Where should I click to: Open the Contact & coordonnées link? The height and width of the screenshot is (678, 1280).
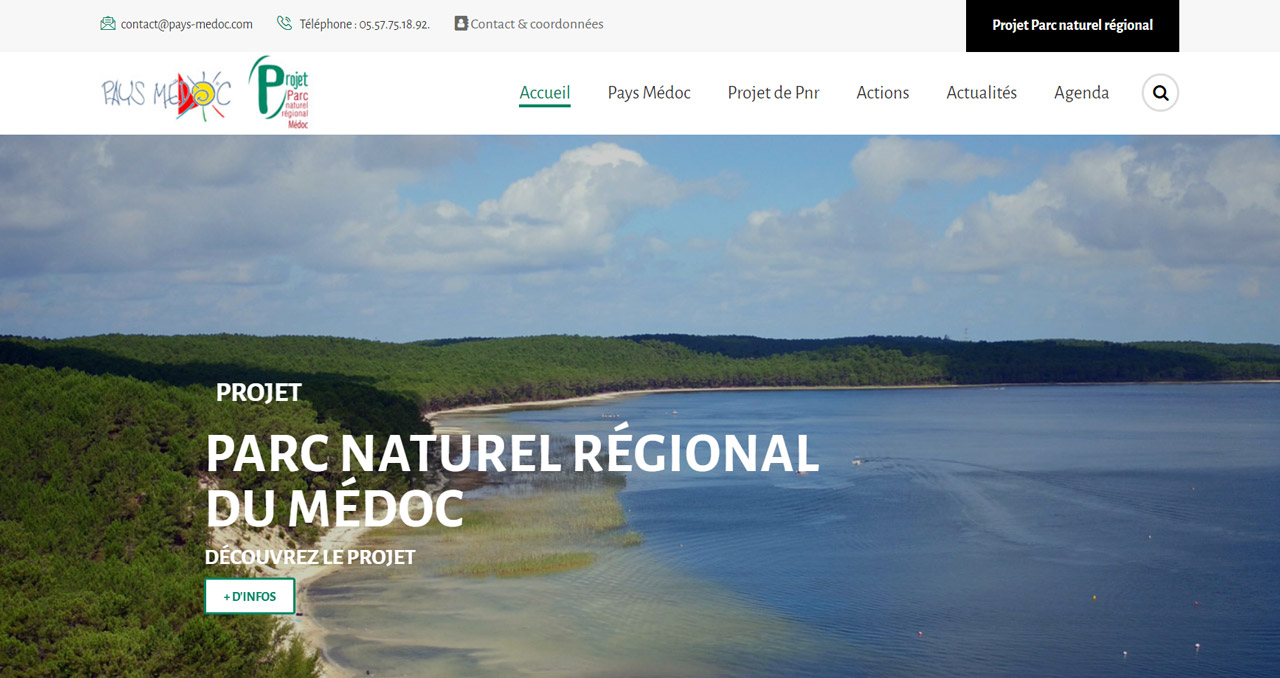pos(537,24)
